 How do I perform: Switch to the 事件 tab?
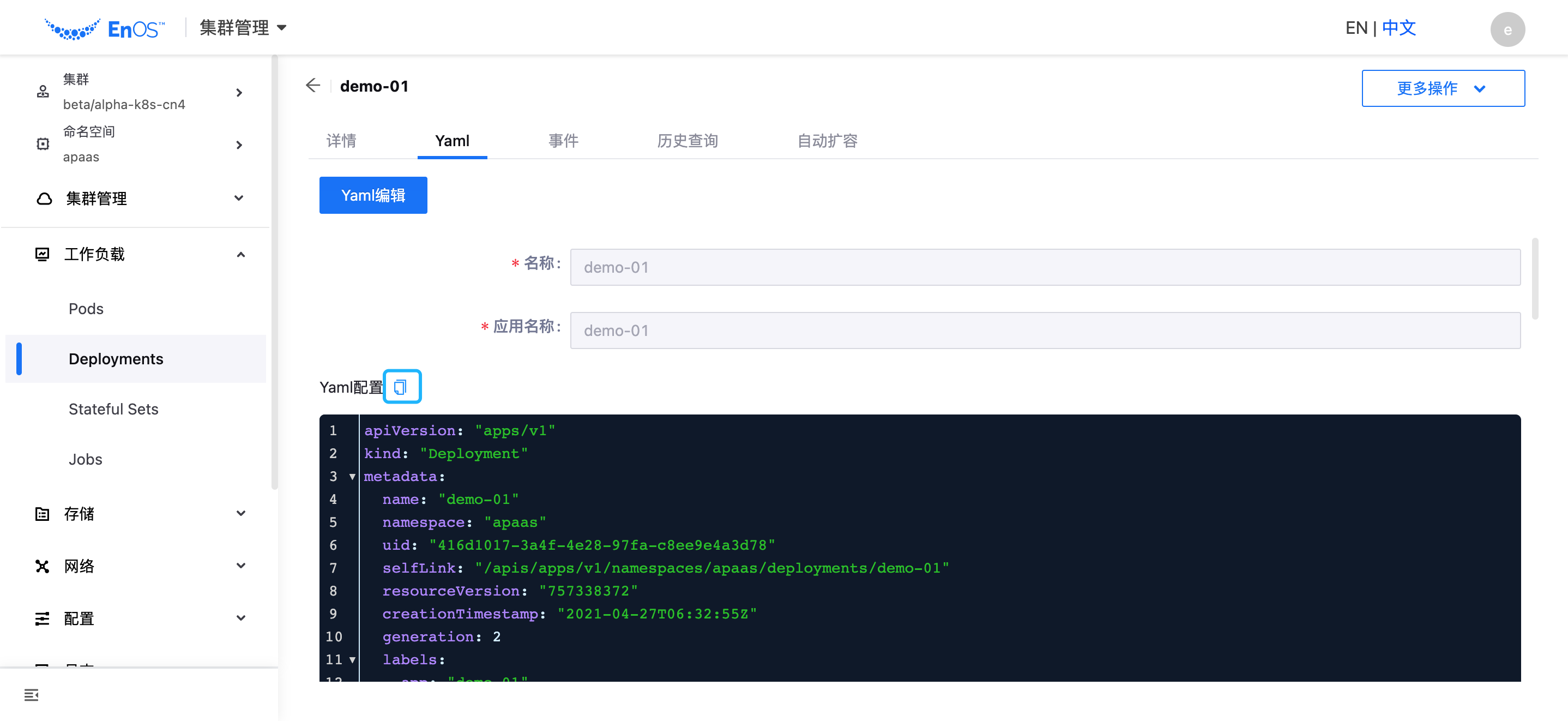point(564,141)
